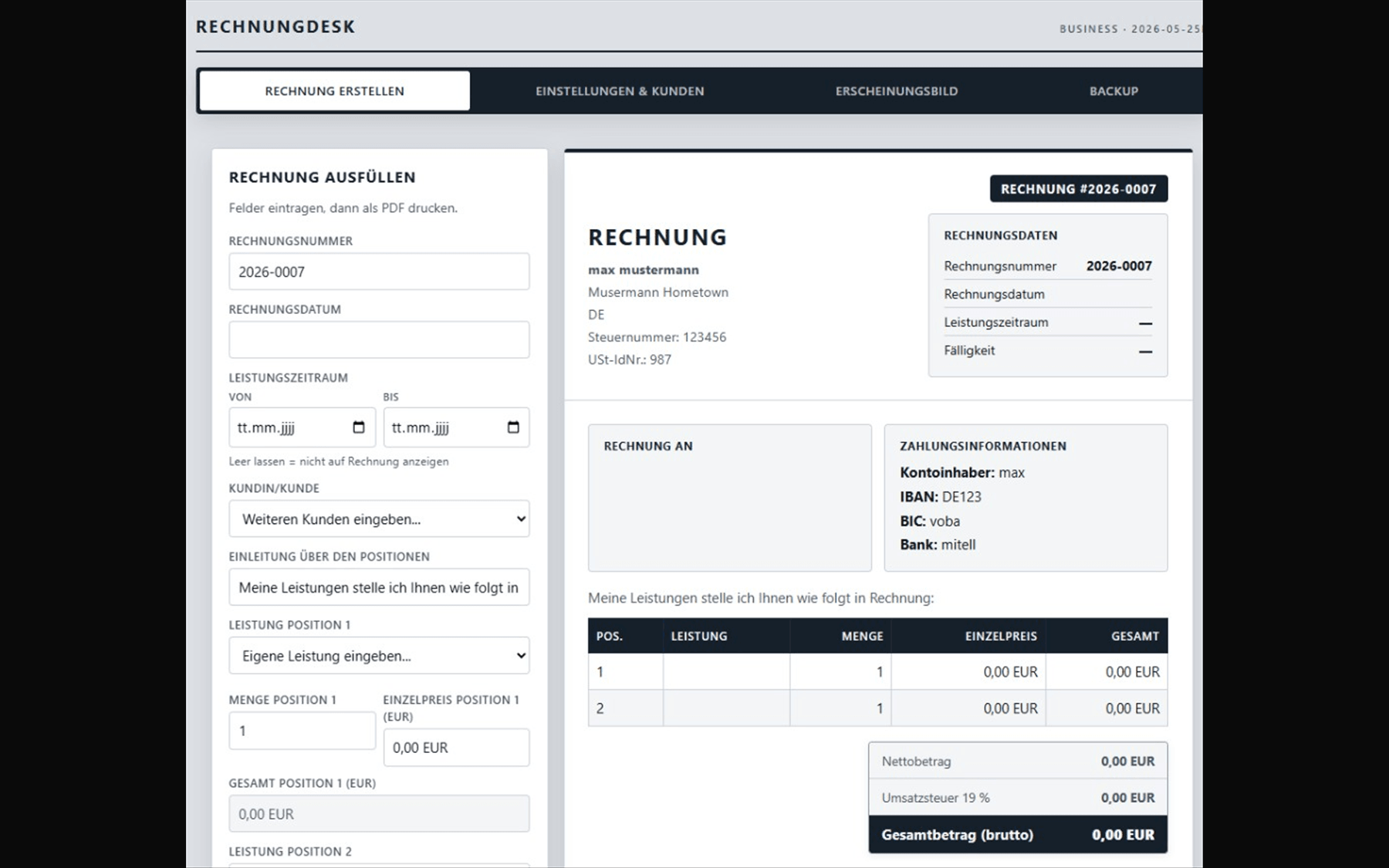The image size is (1389, 868).
Task: Click the RechnungDesk logo title
Action: [x=275, y=27]
